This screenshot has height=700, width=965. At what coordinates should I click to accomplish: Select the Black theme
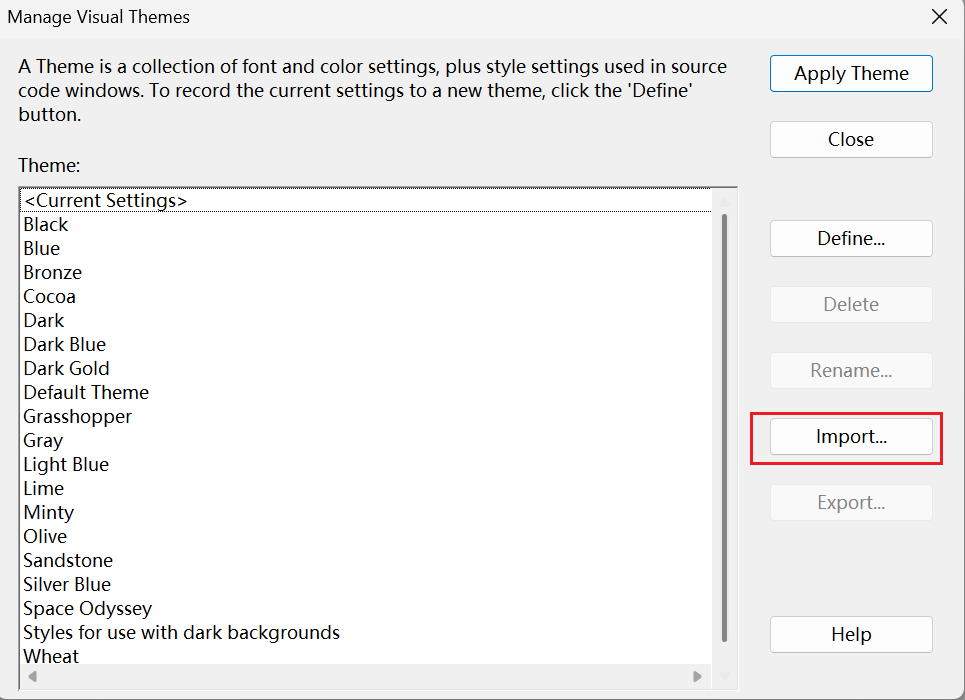[366, 225]
